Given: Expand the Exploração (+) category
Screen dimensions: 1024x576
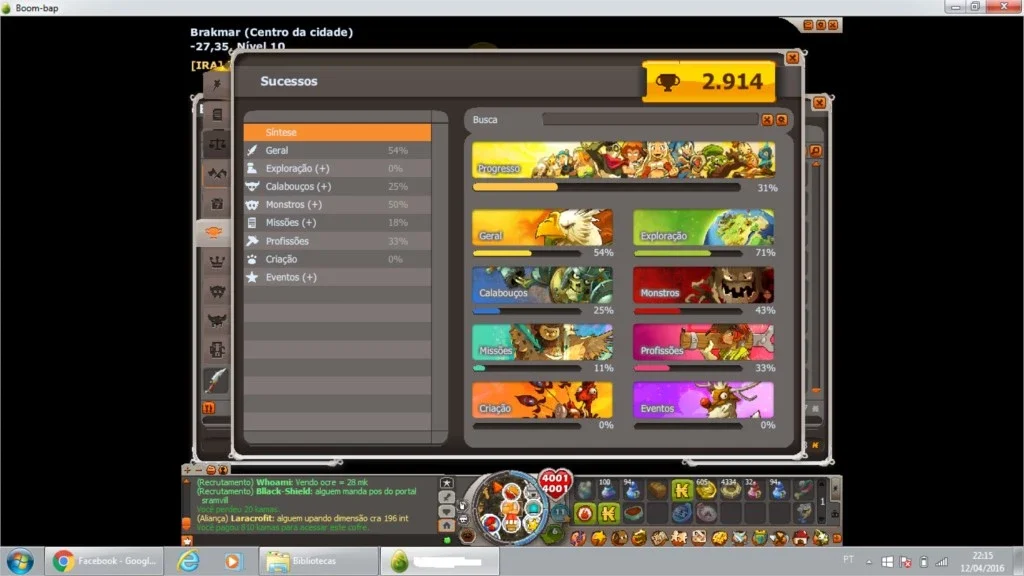Looking at the screenshot, I should (337, 168).
